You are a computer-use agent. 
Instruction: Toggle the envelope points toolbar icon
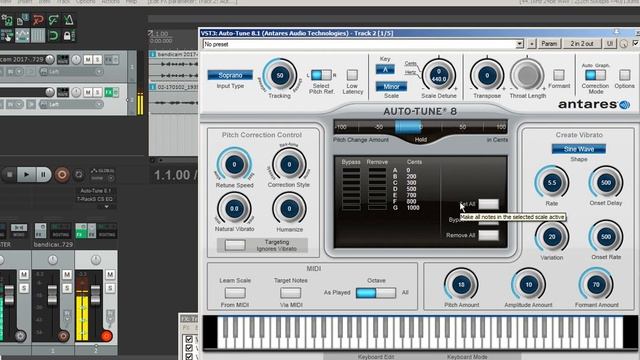tap(22, 36)
